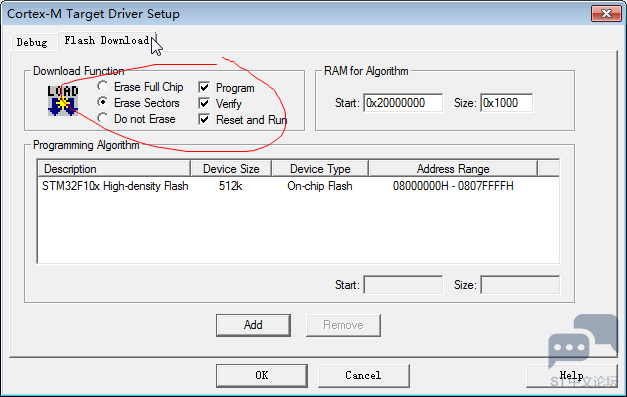
Task: Uncheck the Verify checkbox
Action: click(x=204, y=103)
